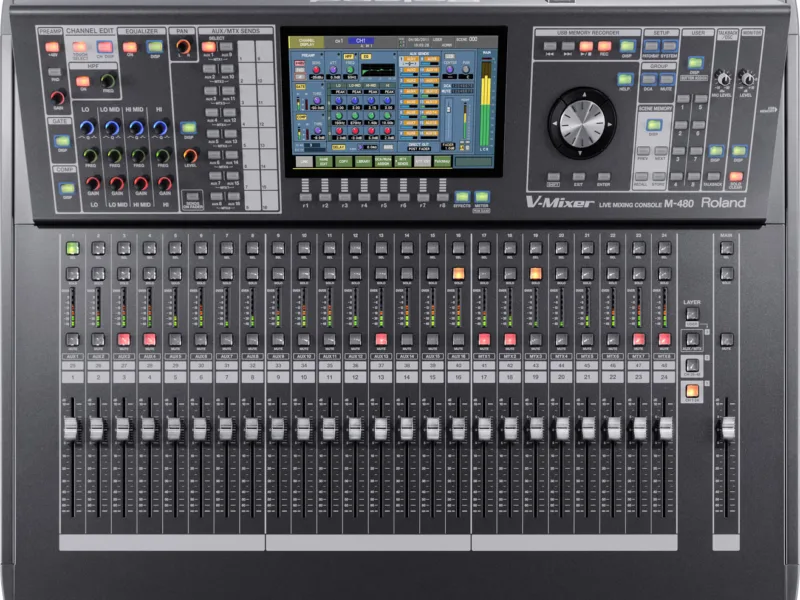Screen dimensions: 800x600
Task: Click the preamp GAIN knob
Action: point(57,97)
